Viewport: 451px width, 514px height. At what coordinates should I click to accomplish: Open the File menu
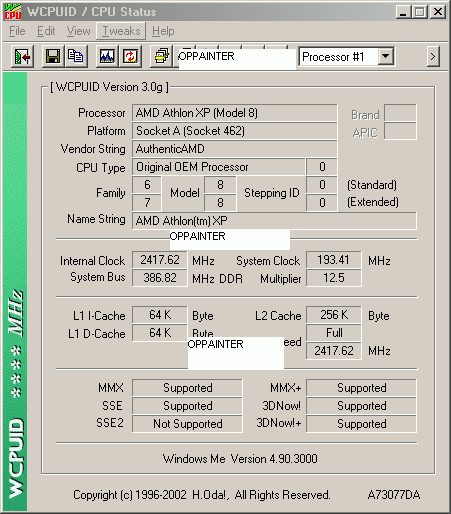(x=17, y=31)
